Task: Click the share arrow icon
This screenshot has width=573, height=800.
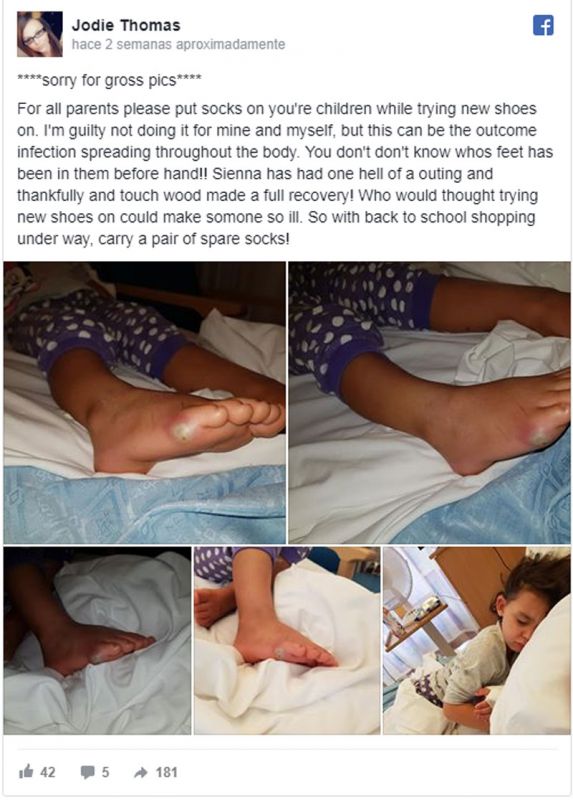Action: click(x=140, y=772)
